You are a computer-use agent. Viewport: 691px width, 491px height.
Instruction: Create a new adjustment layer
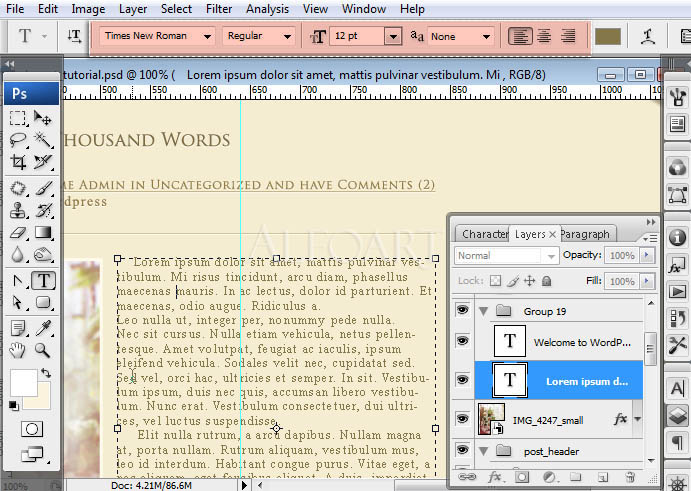click(x=549, y=477)
